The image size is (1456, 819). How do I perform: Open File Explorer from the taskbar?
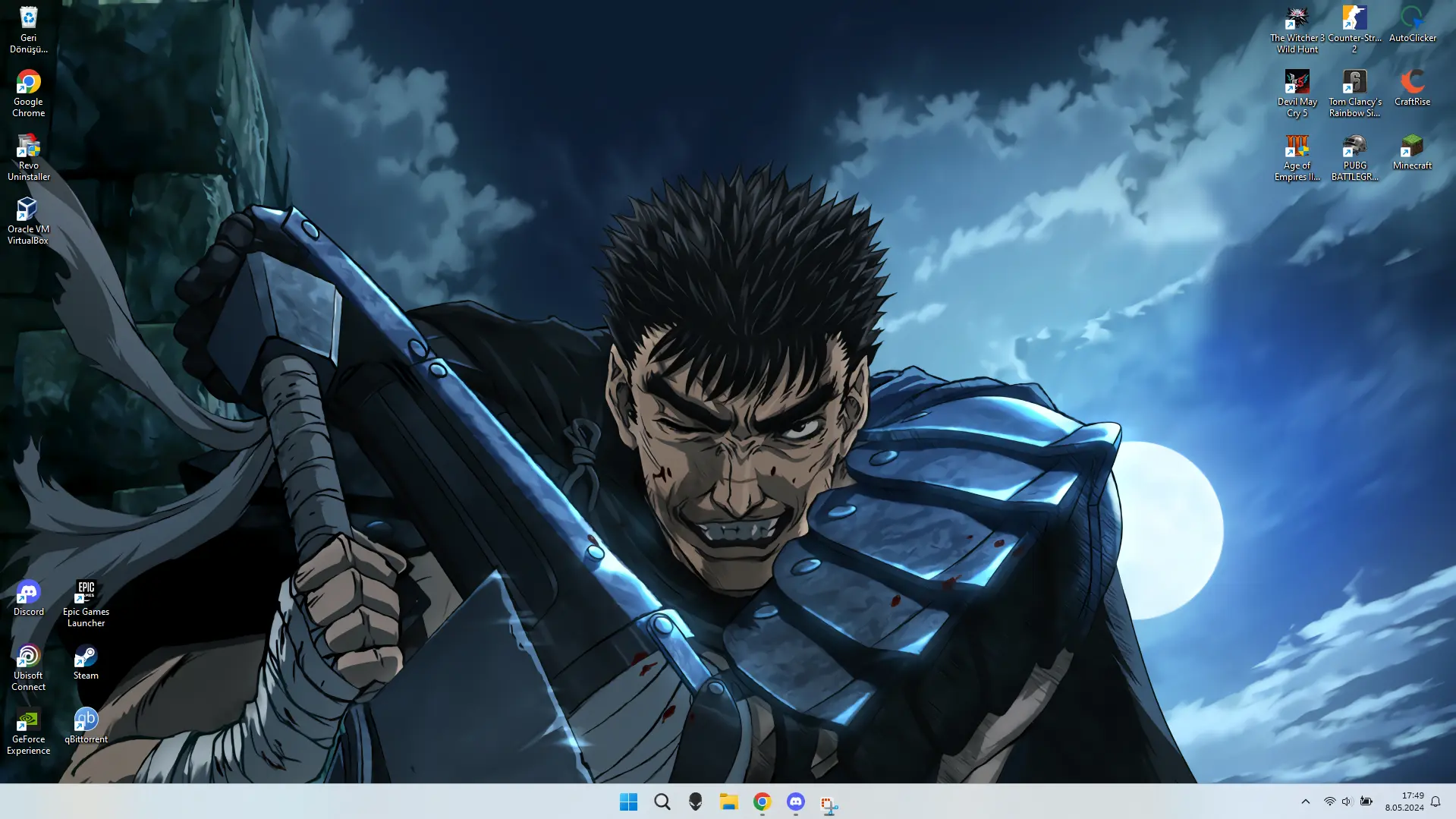728,802
